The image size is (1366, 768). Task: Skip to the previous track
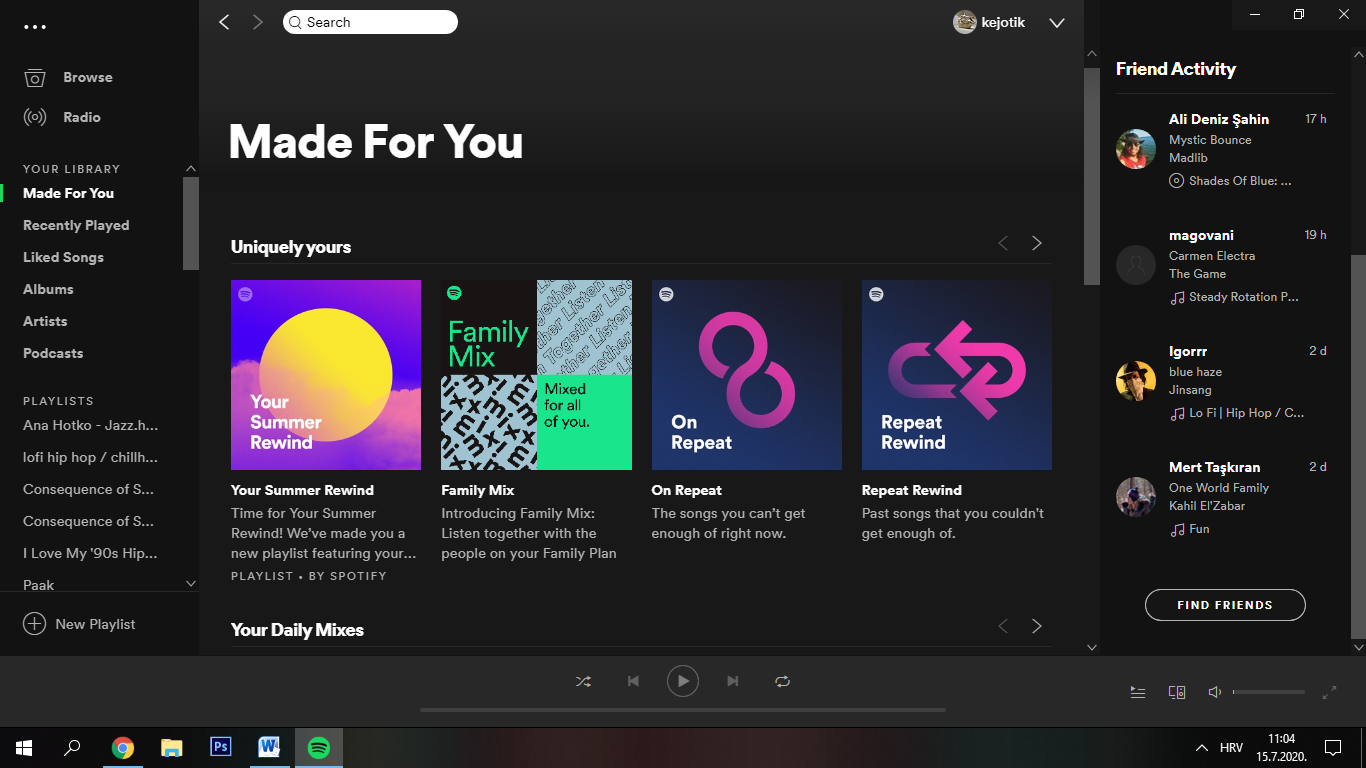633,681
